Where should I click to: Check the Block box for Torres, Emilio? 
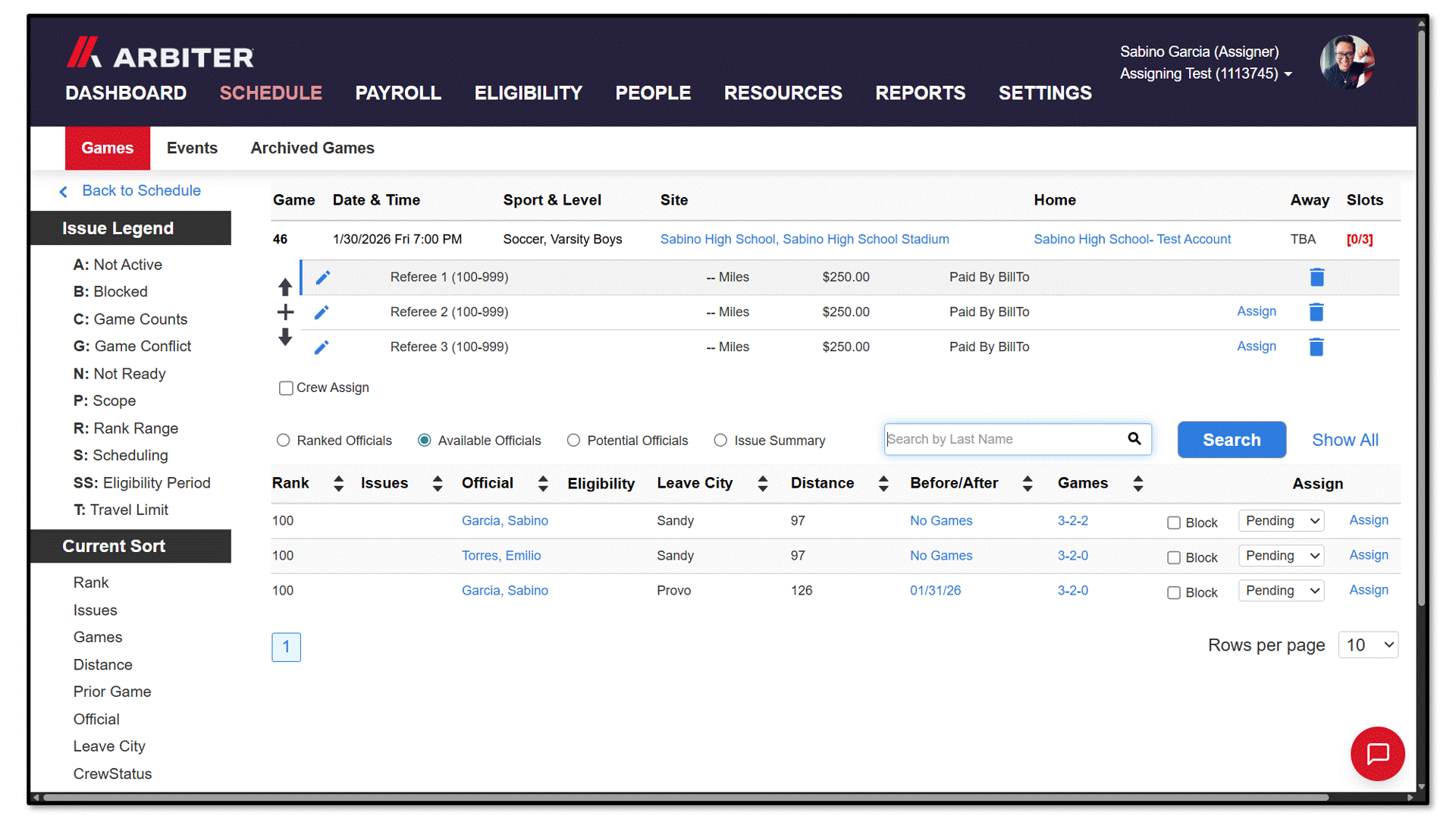click(1174, 558)
